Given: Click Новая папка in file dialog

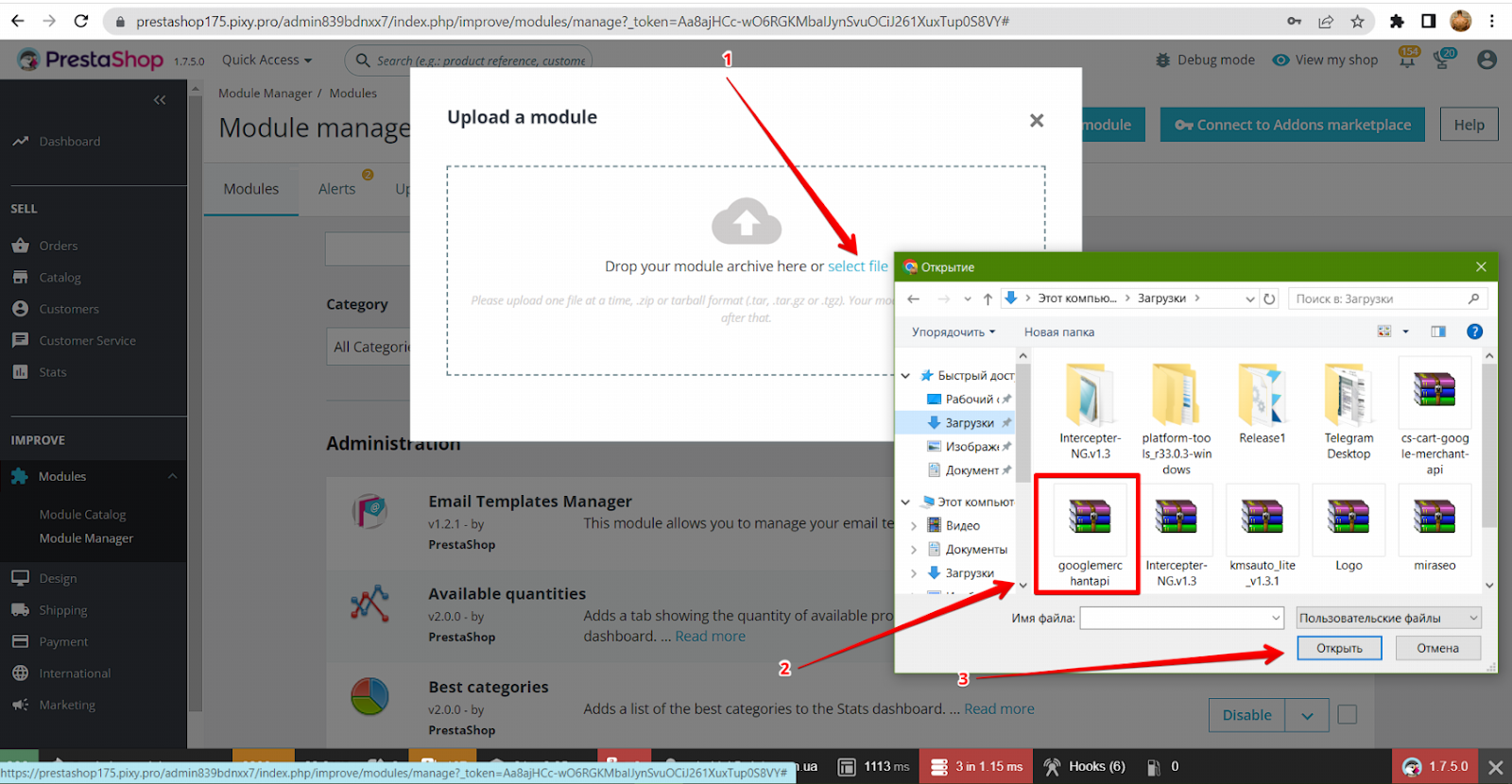Looking at the screenshot, I should pyautogui.click(x=1058, y=332).
